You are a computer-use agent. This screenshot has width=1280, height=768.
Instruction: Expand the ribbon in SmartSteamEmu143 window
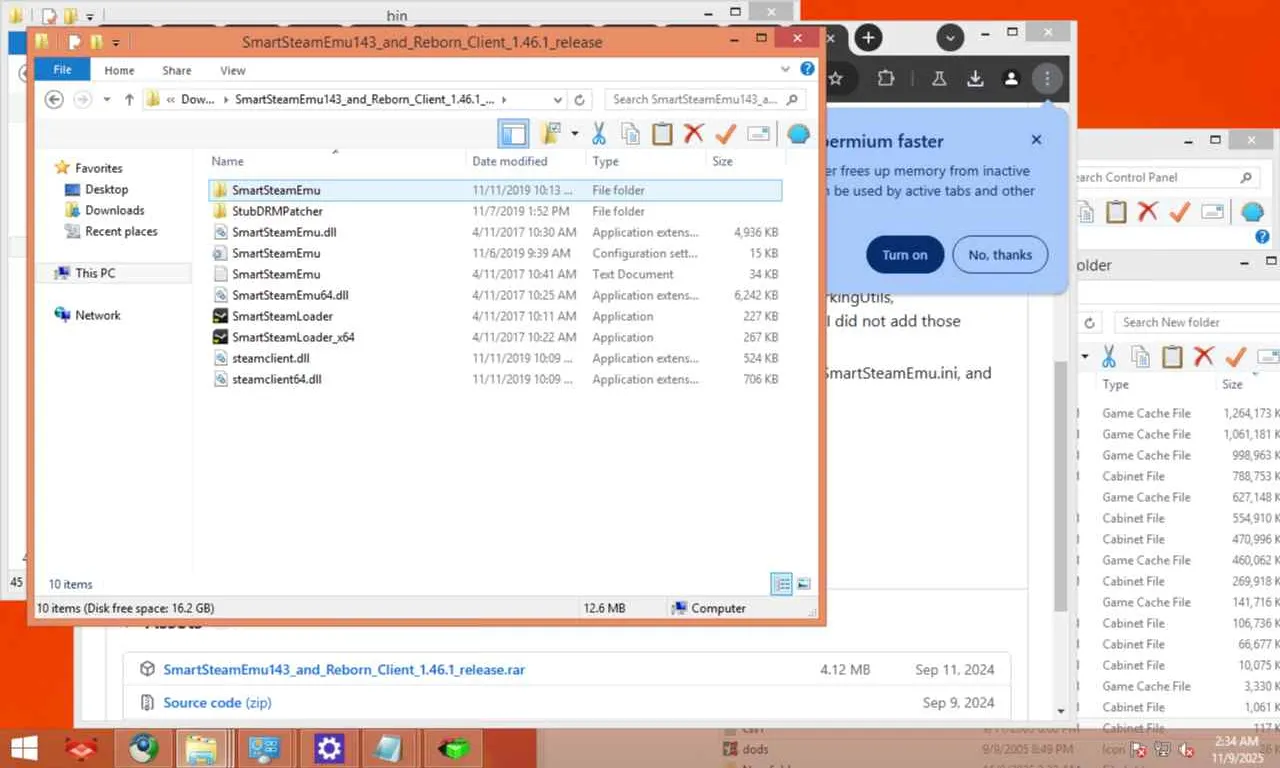(x=786, y=69)
